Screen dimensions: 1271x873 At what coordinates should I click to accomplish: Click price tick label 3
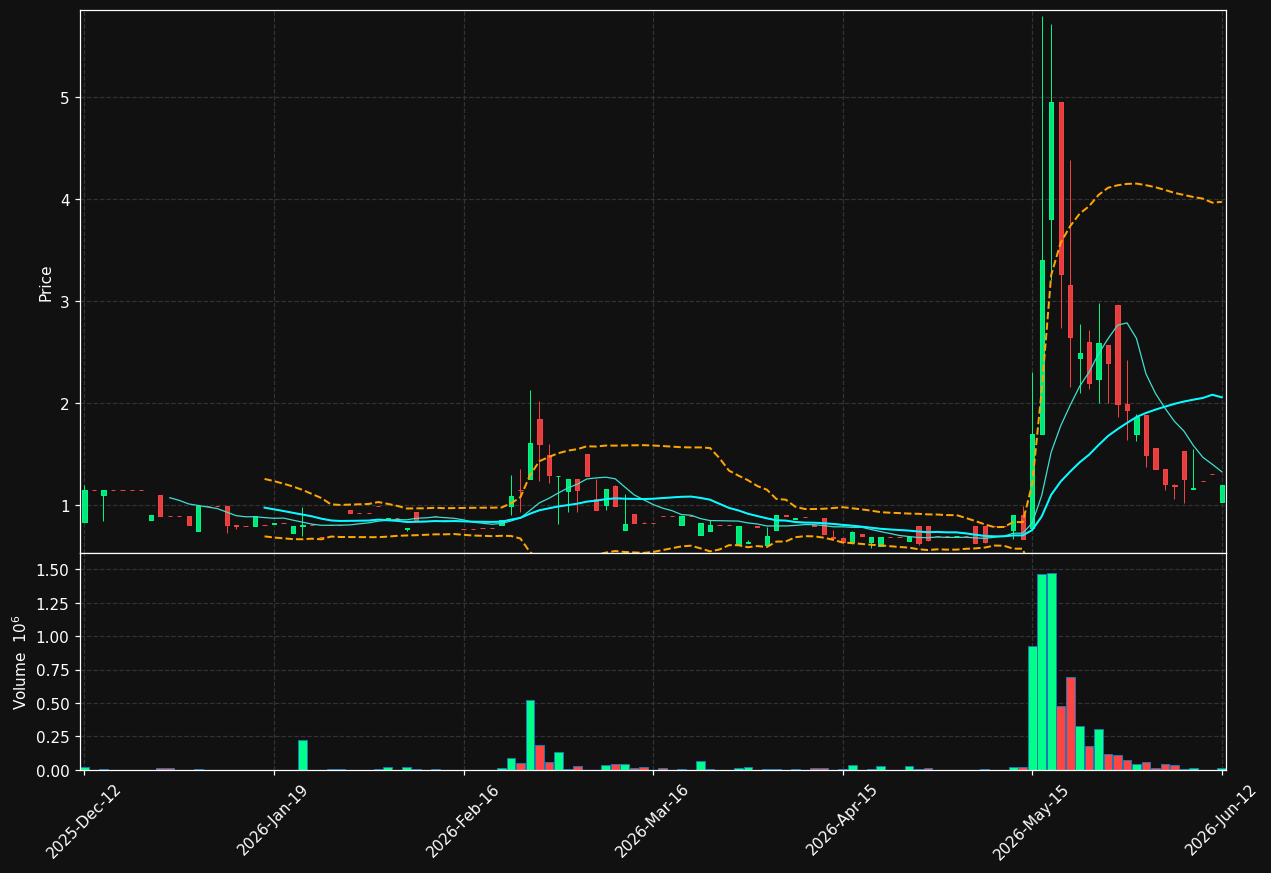pos(65,302)
